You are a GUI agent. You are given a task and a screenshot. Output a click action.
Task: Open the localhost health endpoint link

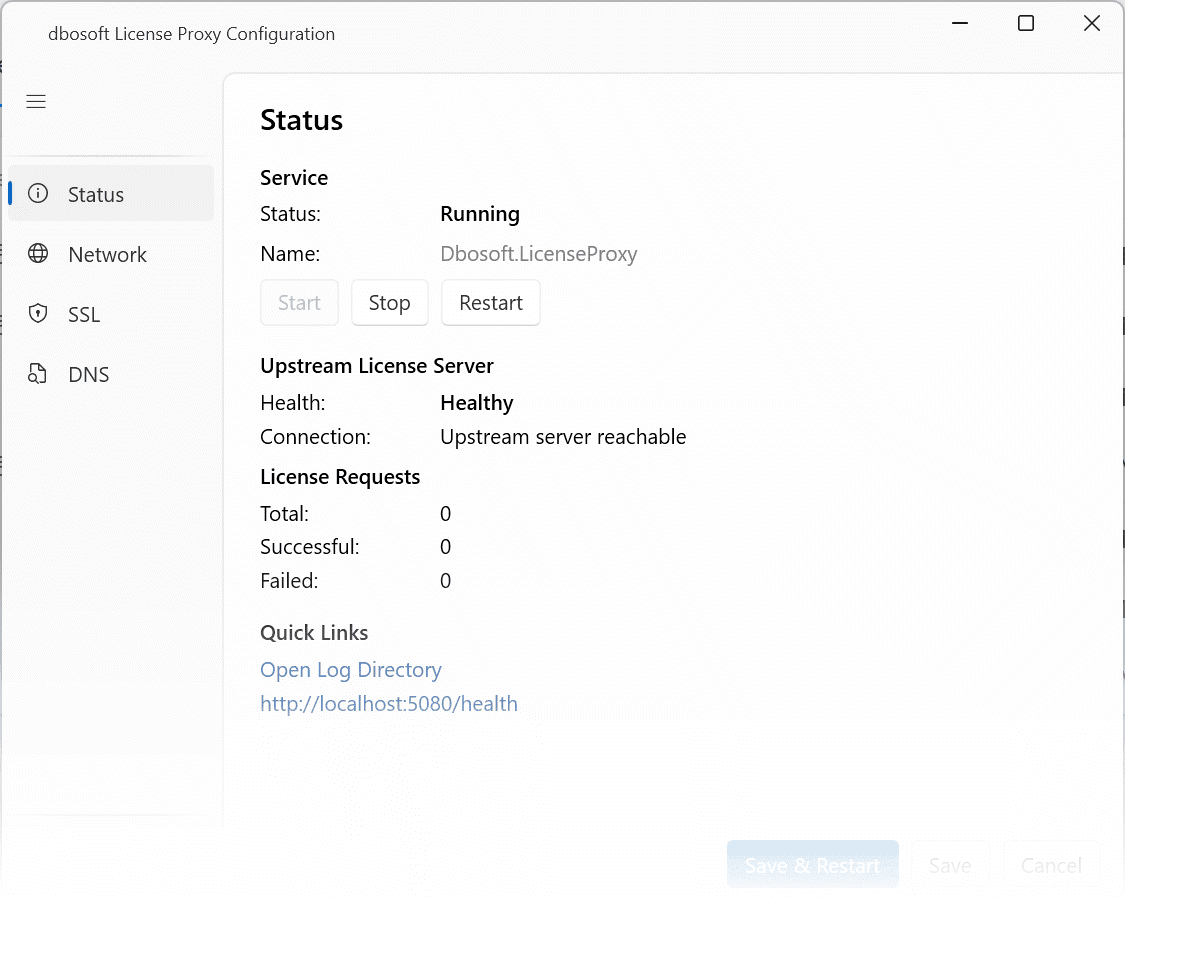388,703
